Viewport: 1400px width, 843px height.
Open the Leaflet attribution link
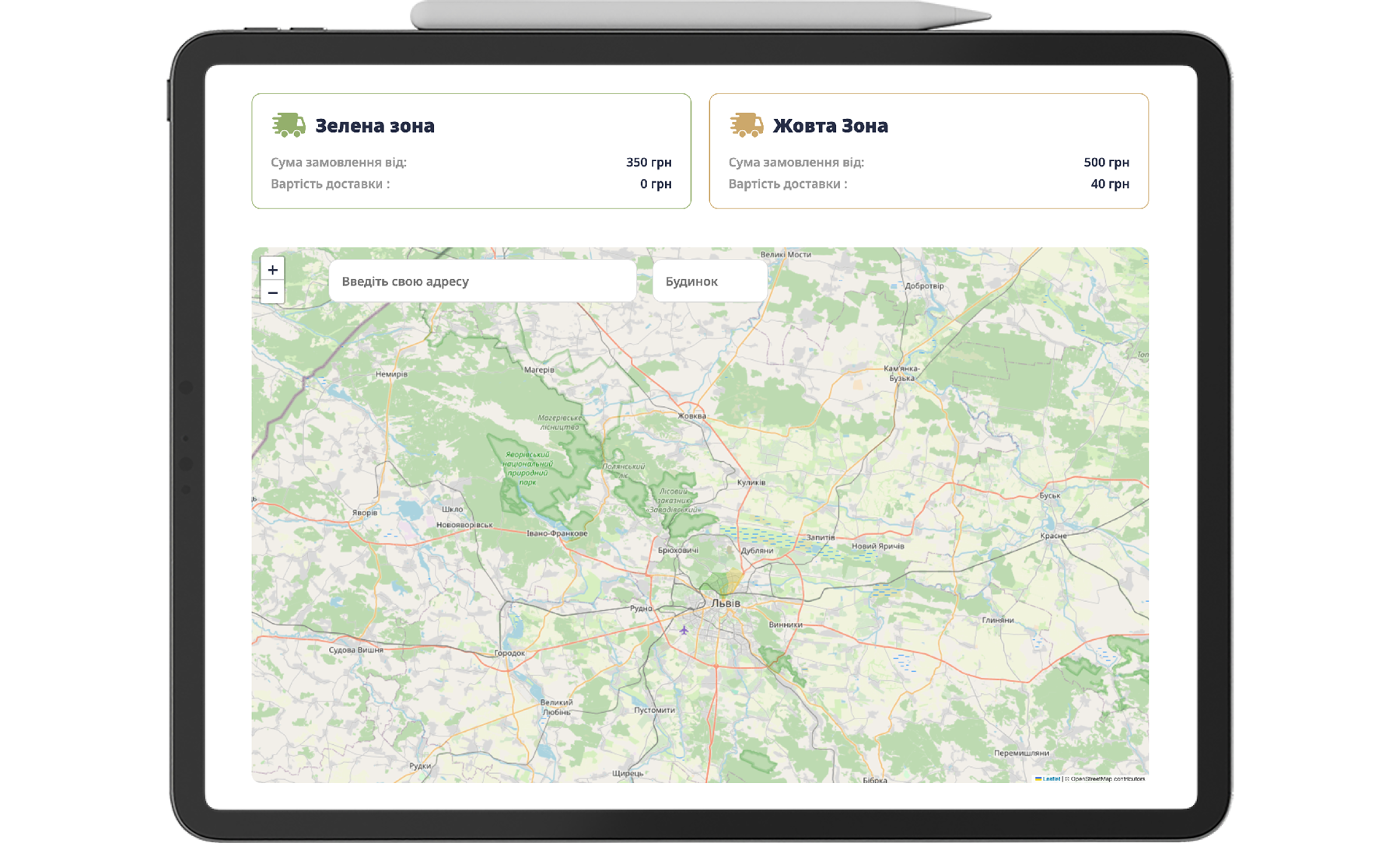[1051, 778]
